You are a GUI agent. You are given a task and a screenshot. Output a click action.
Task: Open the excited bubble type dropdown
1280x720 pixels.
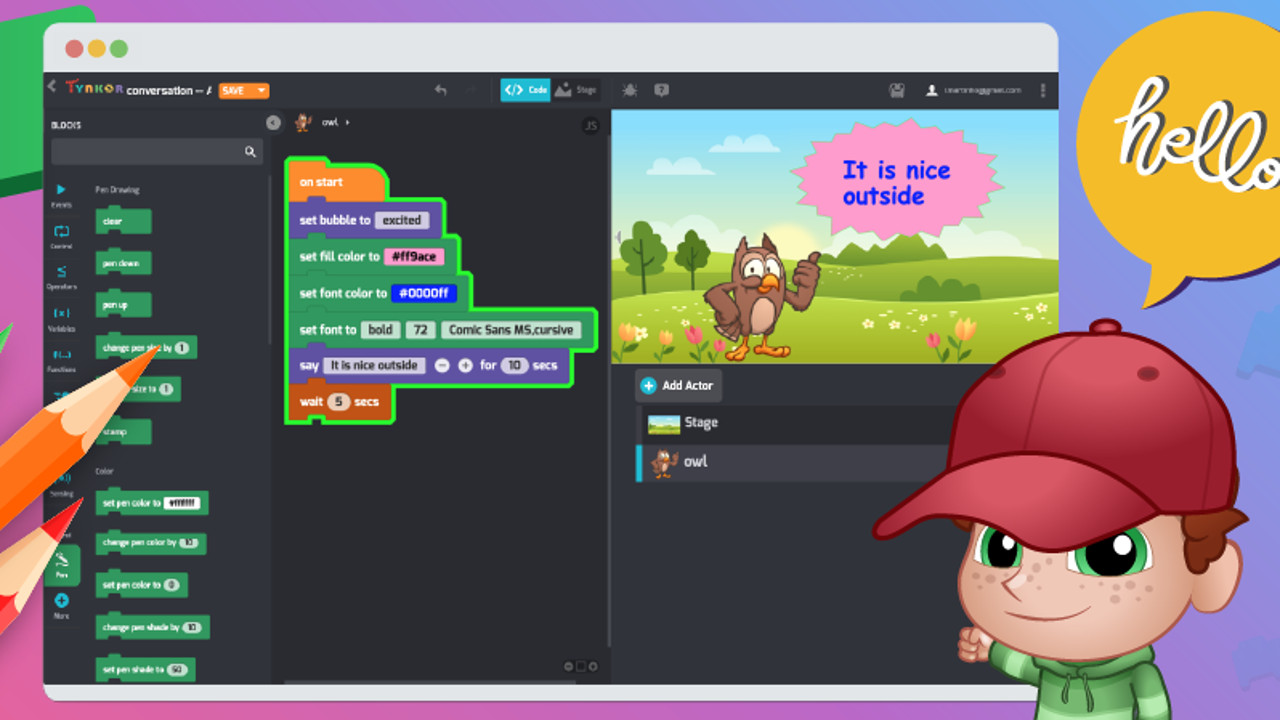[402, 220]
